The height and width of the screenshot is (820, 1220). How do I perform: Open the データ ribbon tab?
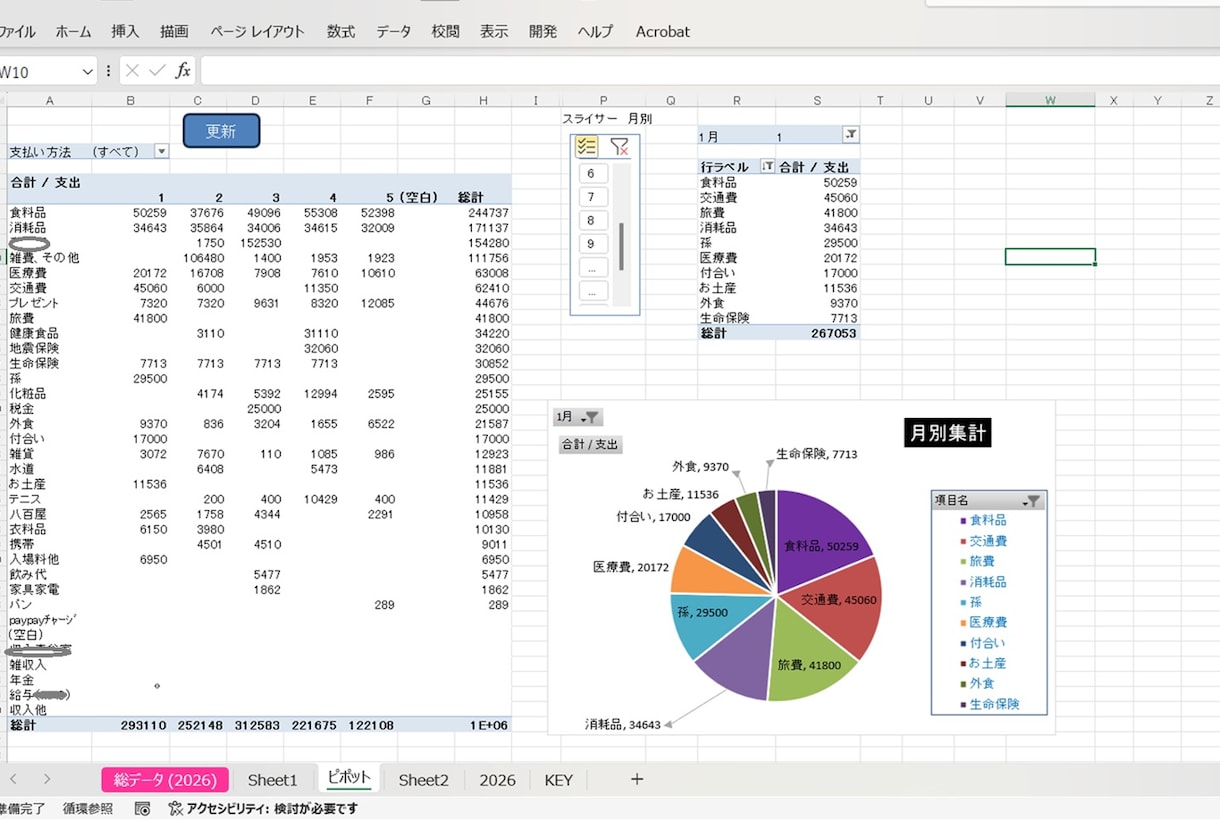(x=394, y=32)
